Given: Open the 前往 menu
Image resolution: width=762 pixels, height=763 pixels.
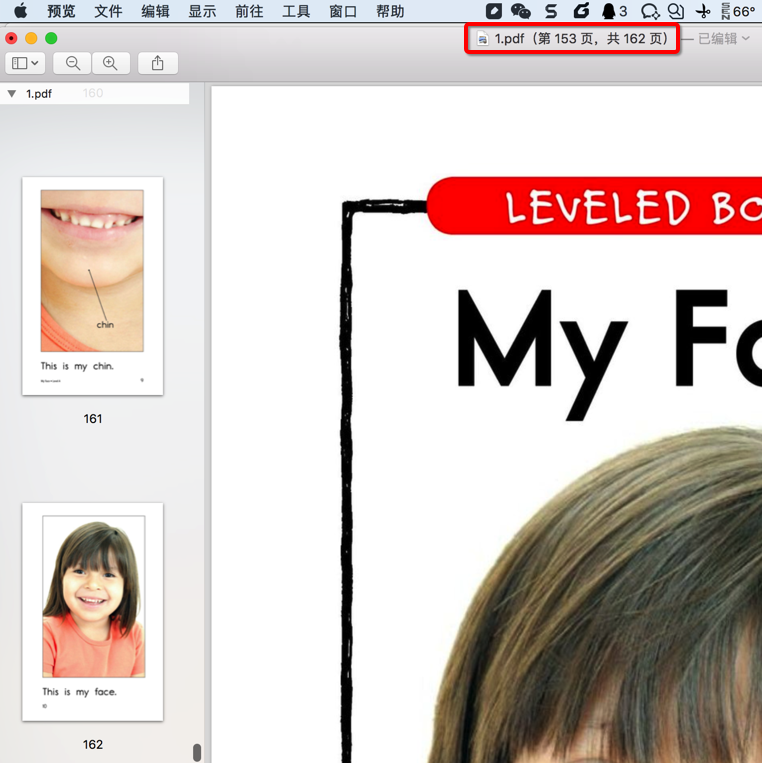Looking at the screenshot, I should click(249, 11).
